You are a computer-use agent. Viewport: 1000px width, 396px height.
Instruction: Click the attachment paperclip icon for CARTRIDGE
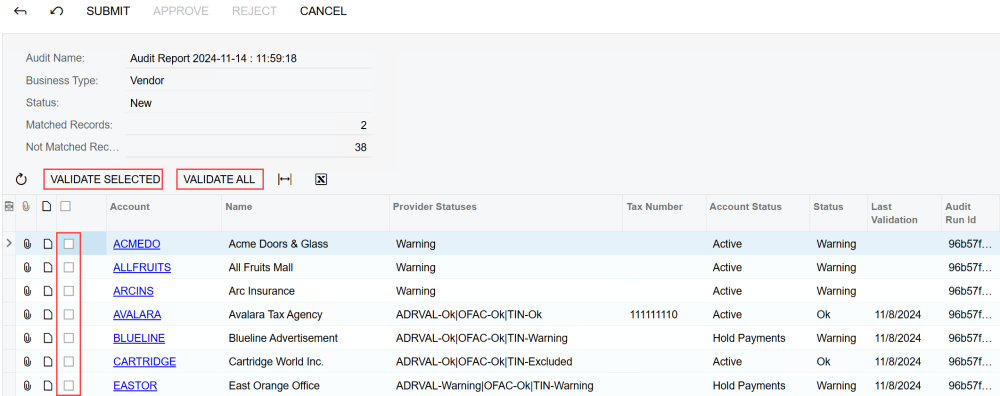pos(27,362)
